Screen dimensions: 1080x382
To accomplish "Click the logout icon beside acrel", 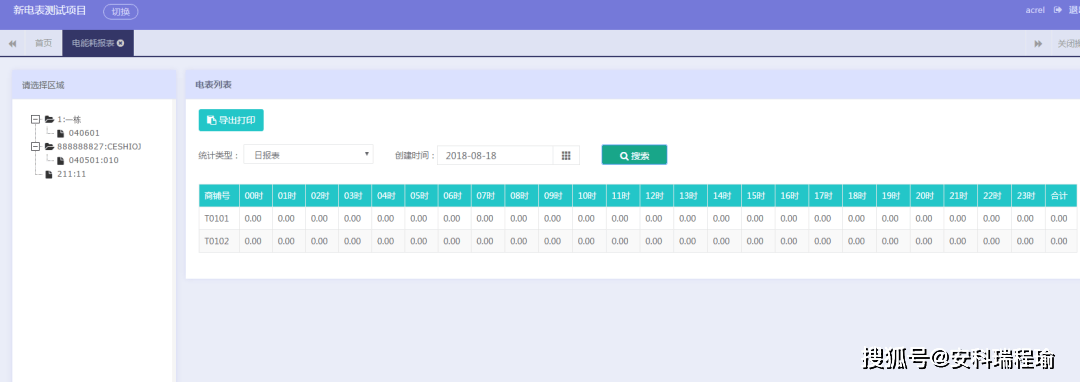I will [1058, 10].
